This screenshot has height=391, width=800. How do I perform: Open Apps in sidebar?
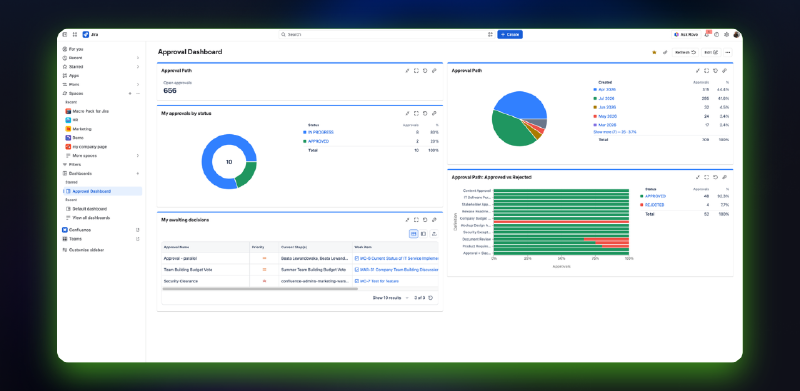coord(74,76)
